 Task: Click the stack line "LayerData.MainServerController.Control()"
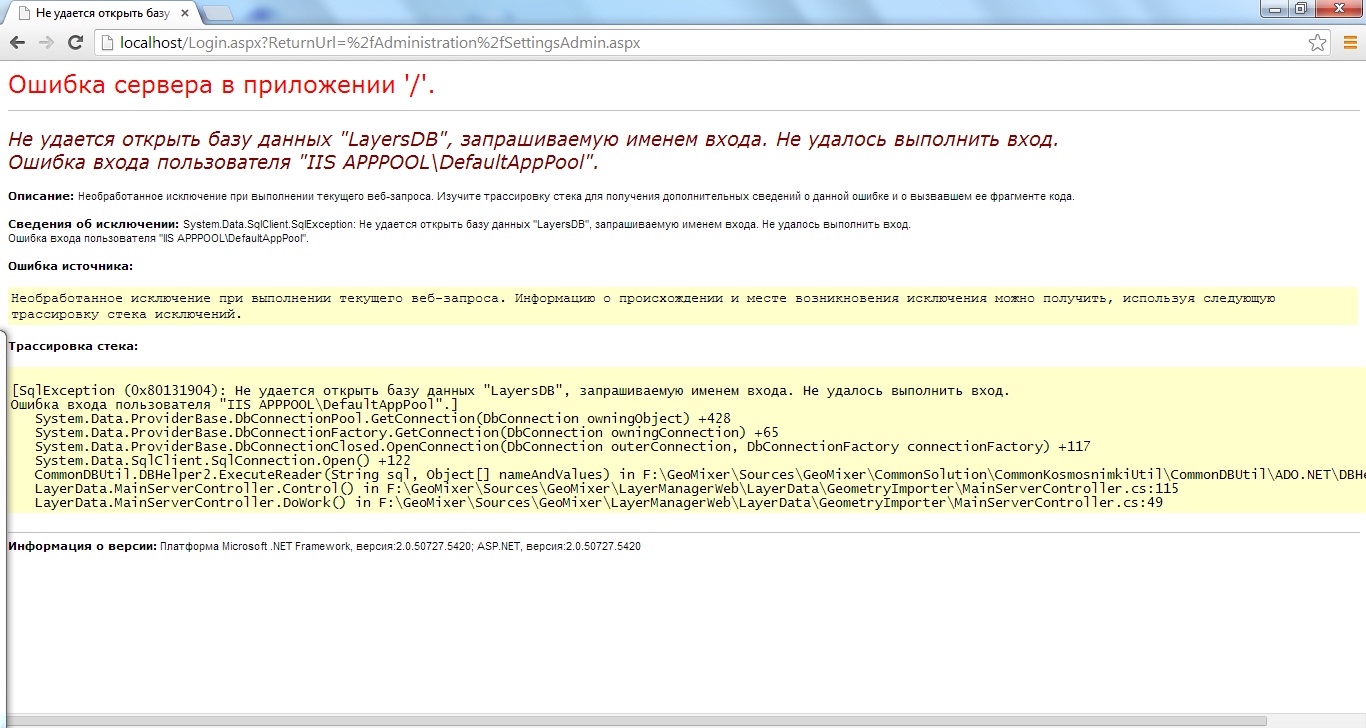coord(607,488)
